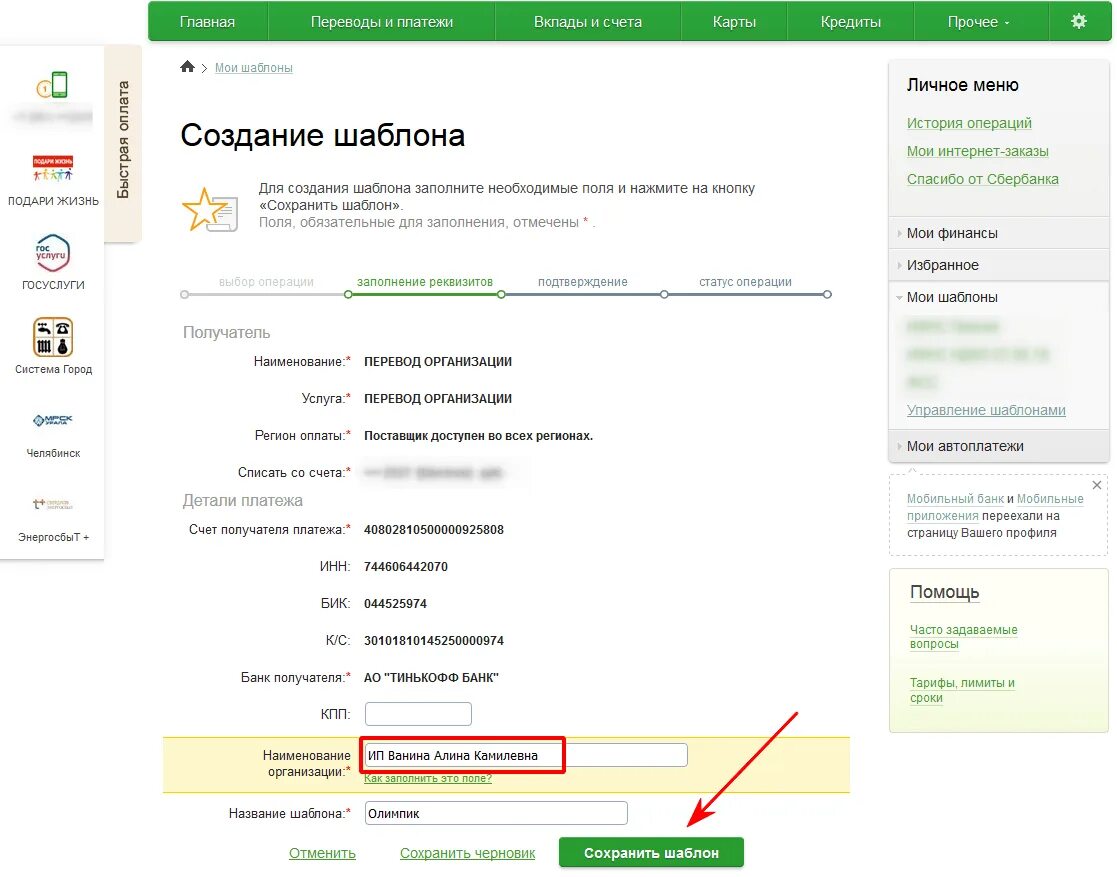Click the star template icon

(209, 209)
